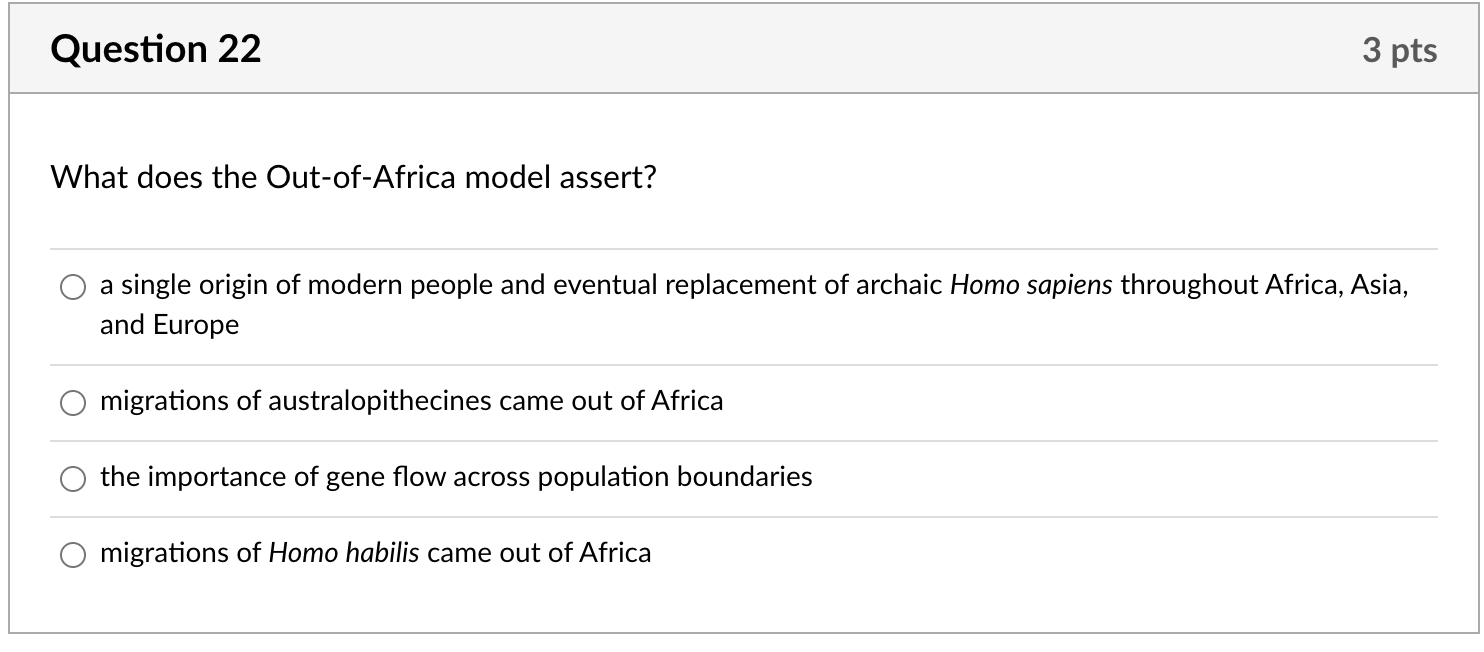Click the second answer row
This screenshot has width=1484, height=652.
[x=410, y=402]
